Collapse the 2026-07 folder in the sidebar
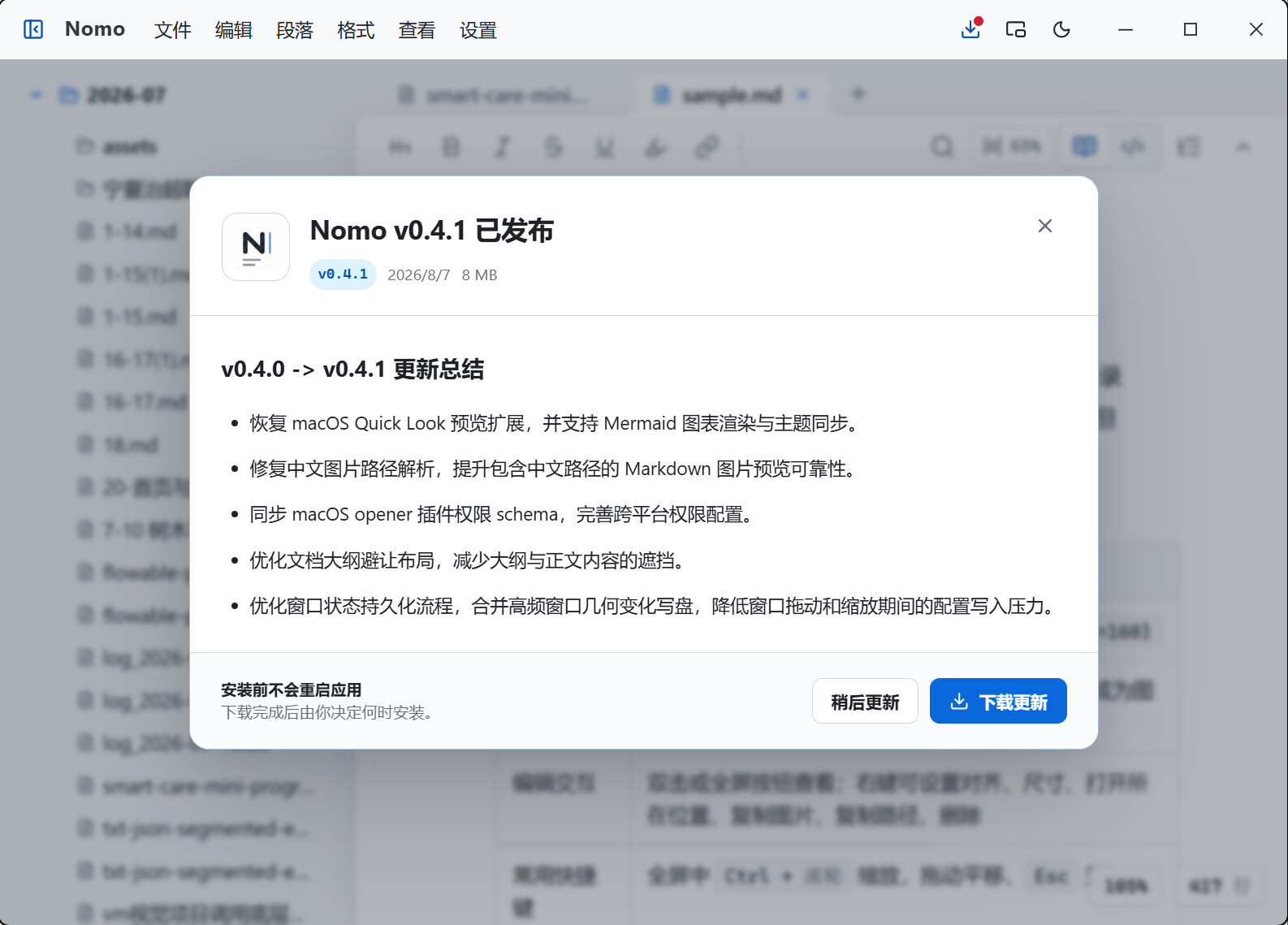Image resolution: width=1288 pixels, height=925 pixels. 36,95
